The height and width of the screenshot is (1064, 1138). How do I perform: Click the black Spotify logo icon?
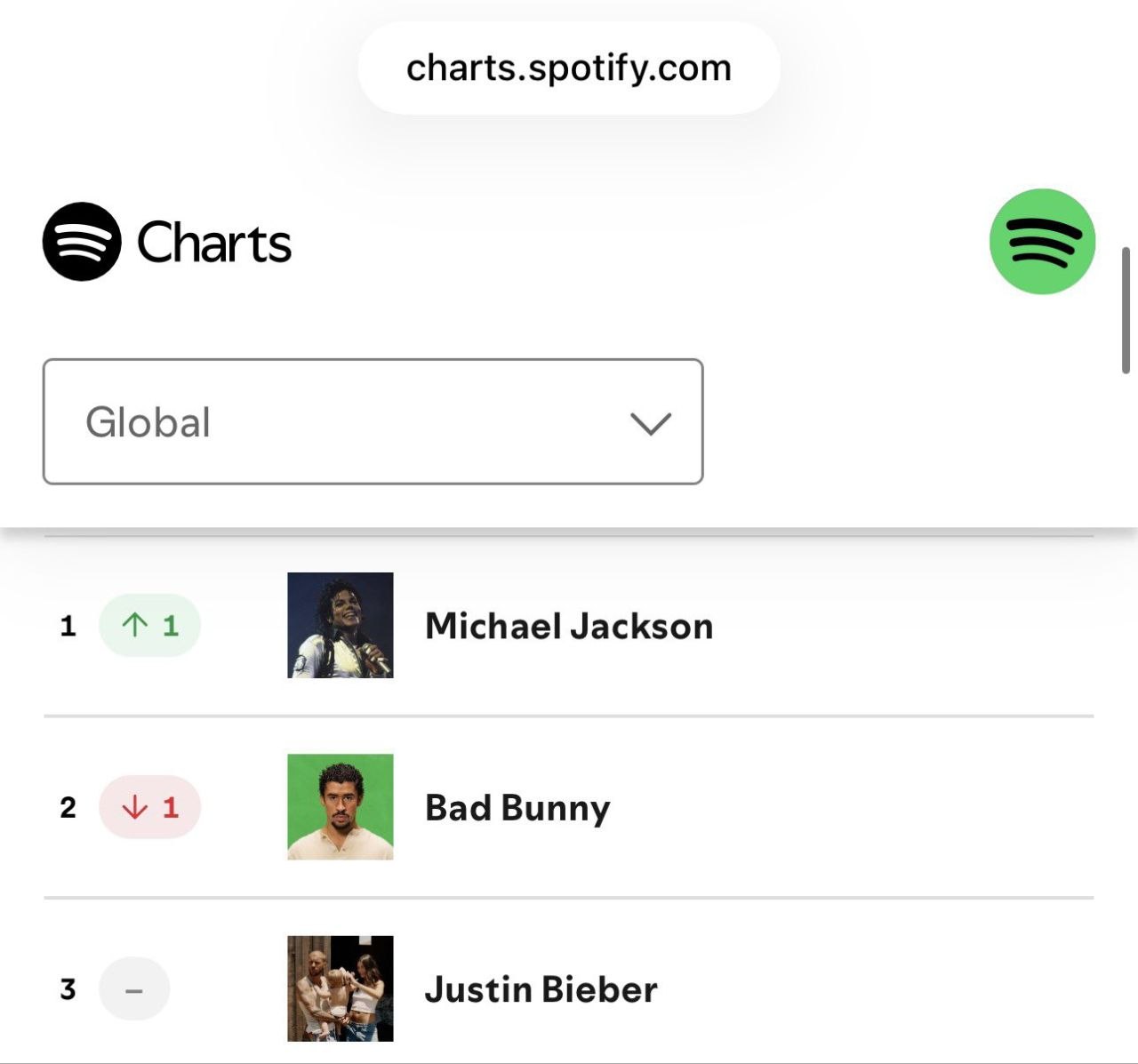[x=82, y=242]
